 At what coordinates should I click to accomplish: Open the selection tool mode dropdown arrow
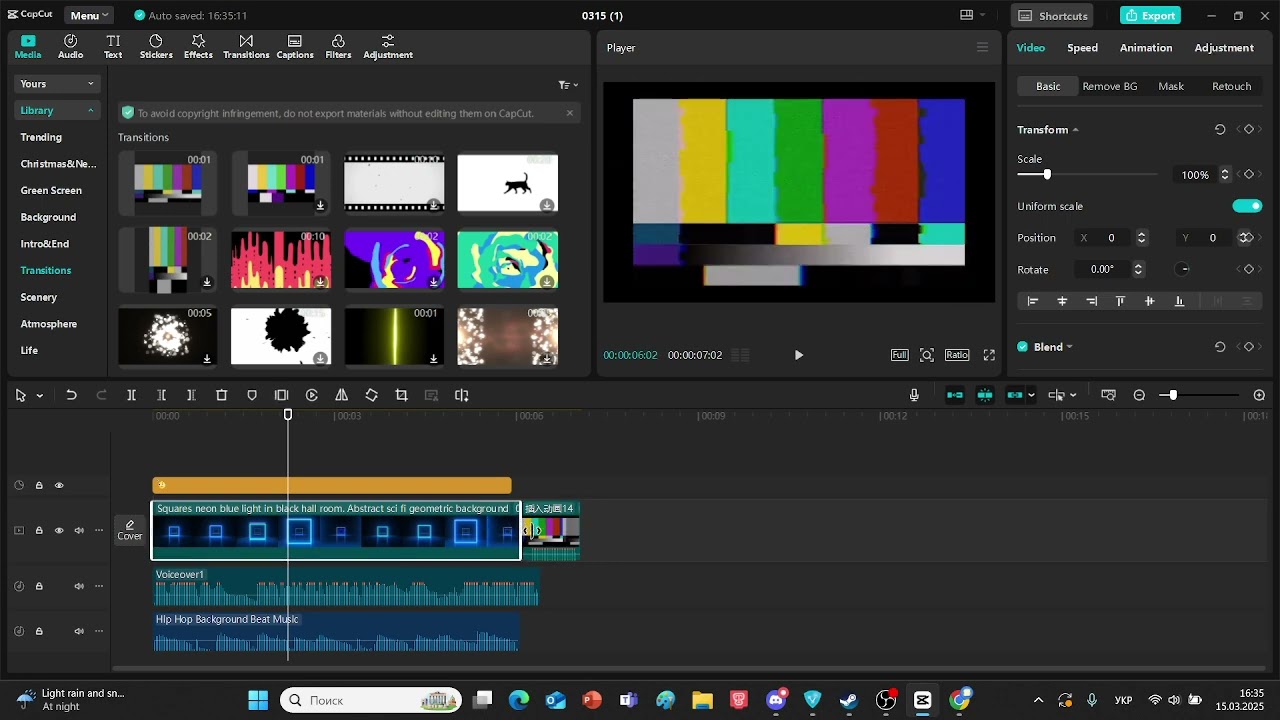pyautogui.click(x=40, y=396)
